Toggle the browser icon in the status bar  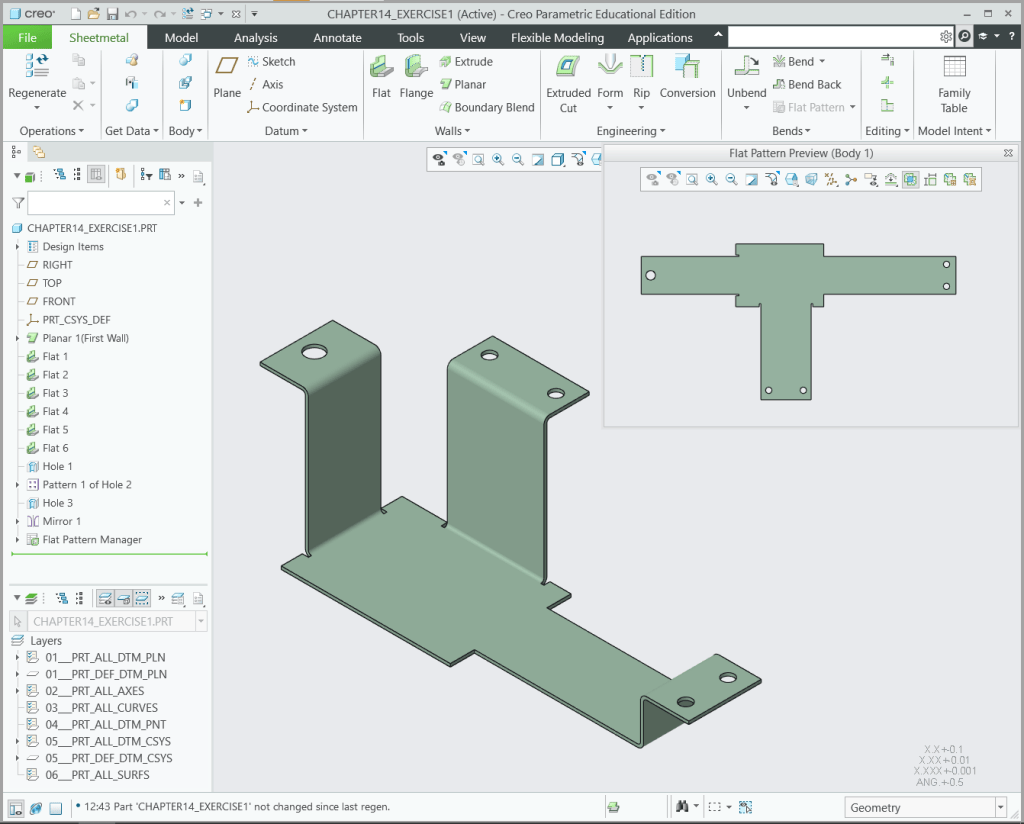click(x=36, y=808)
